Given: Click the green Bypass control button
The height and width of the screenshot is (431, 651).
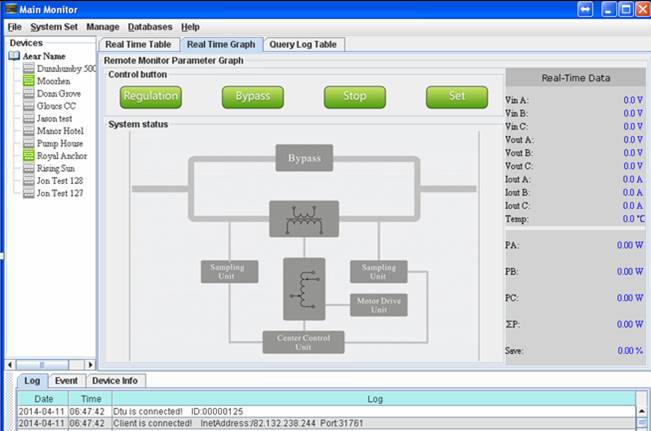Looking at the screenshot, I should click(253, 97).
